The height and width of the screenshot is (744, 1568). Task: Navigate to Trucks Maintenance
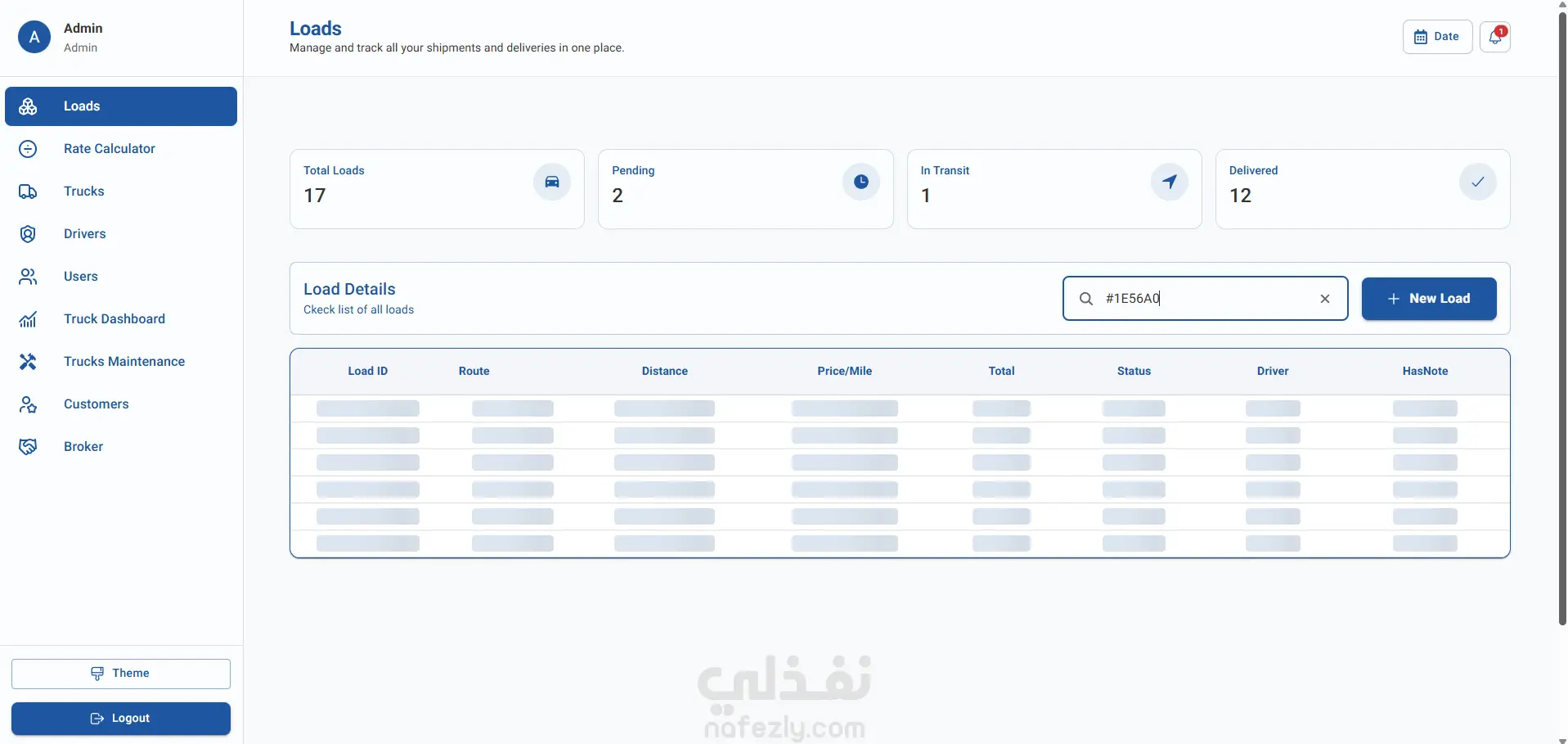click(121, 362)
